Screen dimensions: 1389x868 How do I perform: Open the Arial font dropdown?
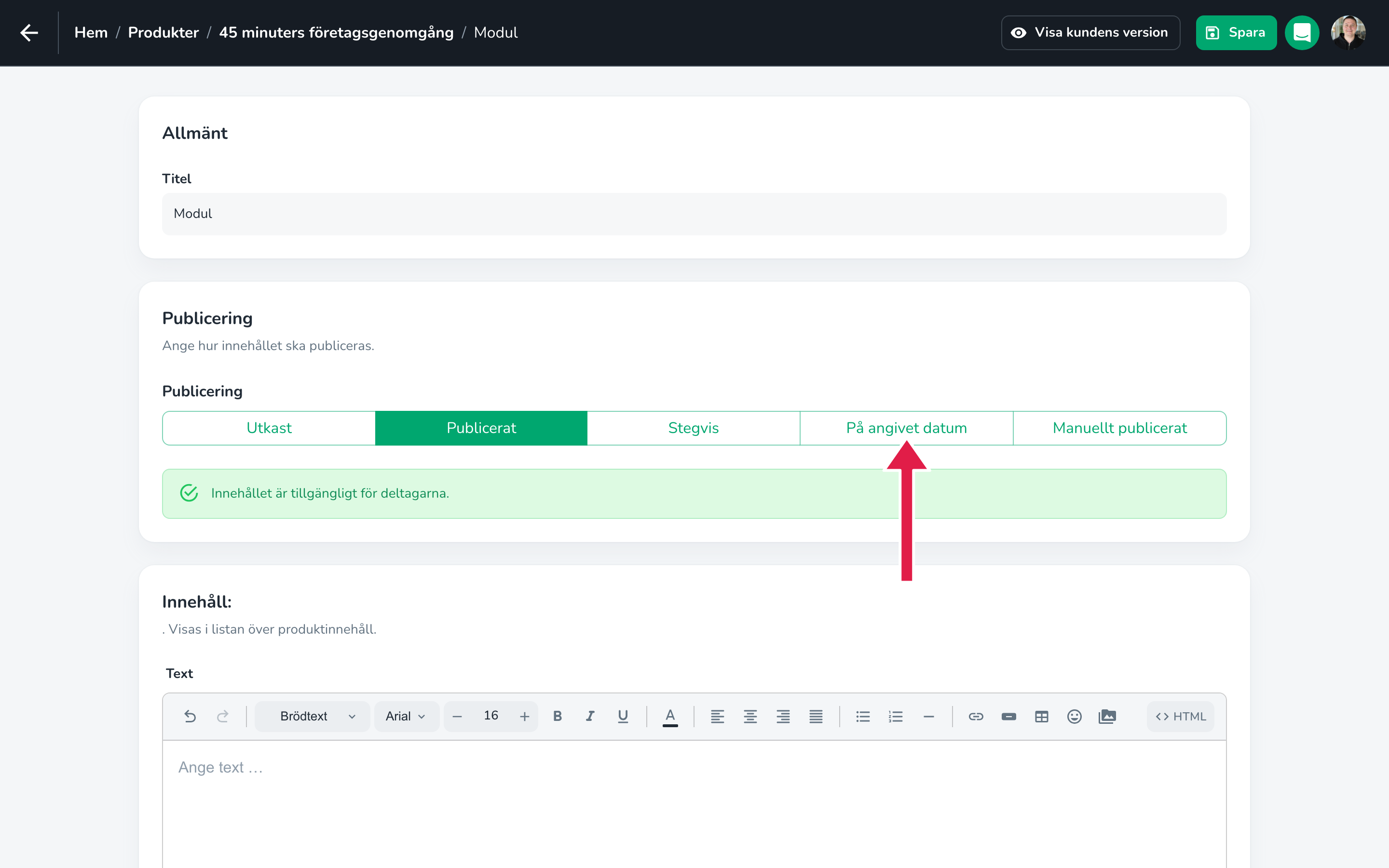pos(407,716)
